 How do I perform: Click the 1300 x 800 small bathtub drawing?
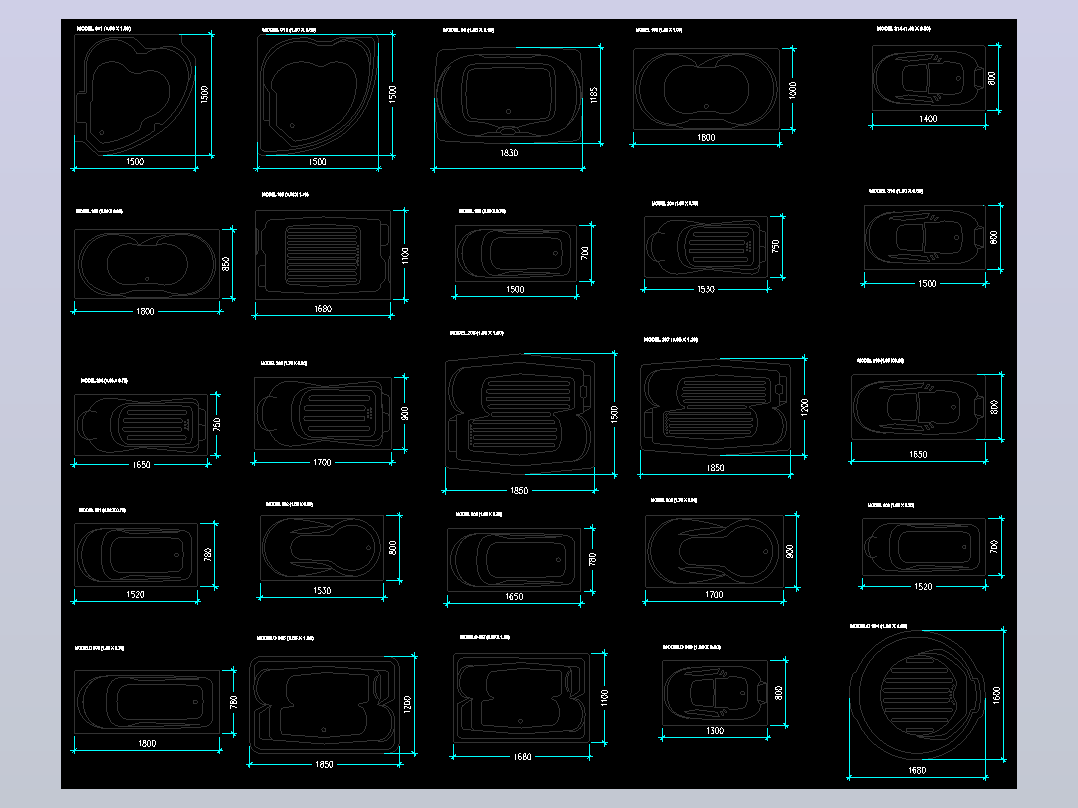715,692
